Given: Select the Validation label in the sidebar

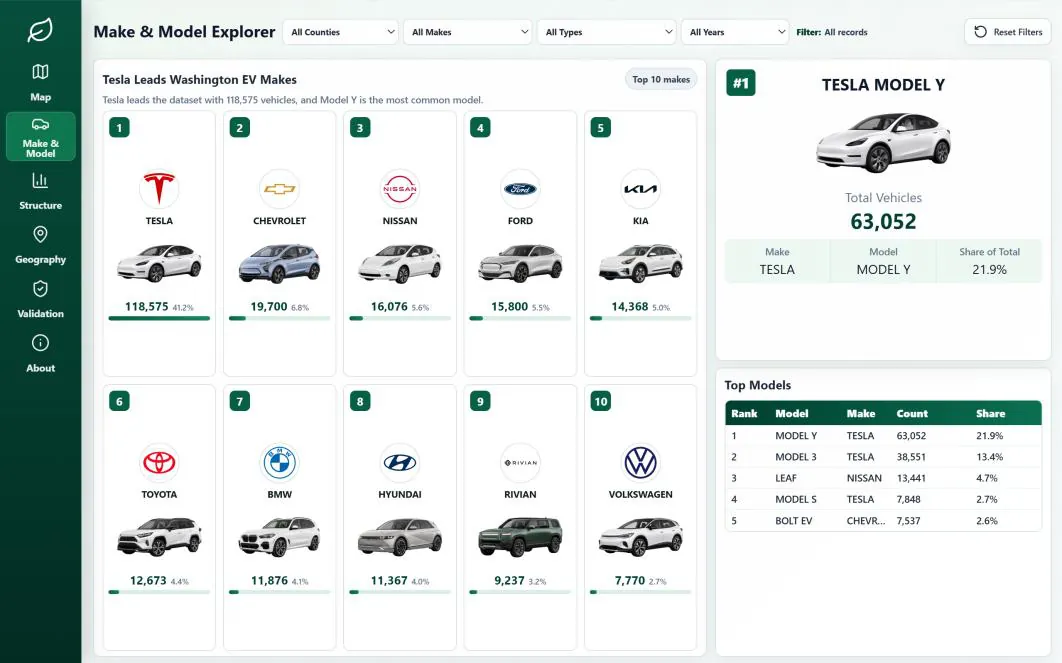Looking at the screenshot, I should click(x=40, y=314).
